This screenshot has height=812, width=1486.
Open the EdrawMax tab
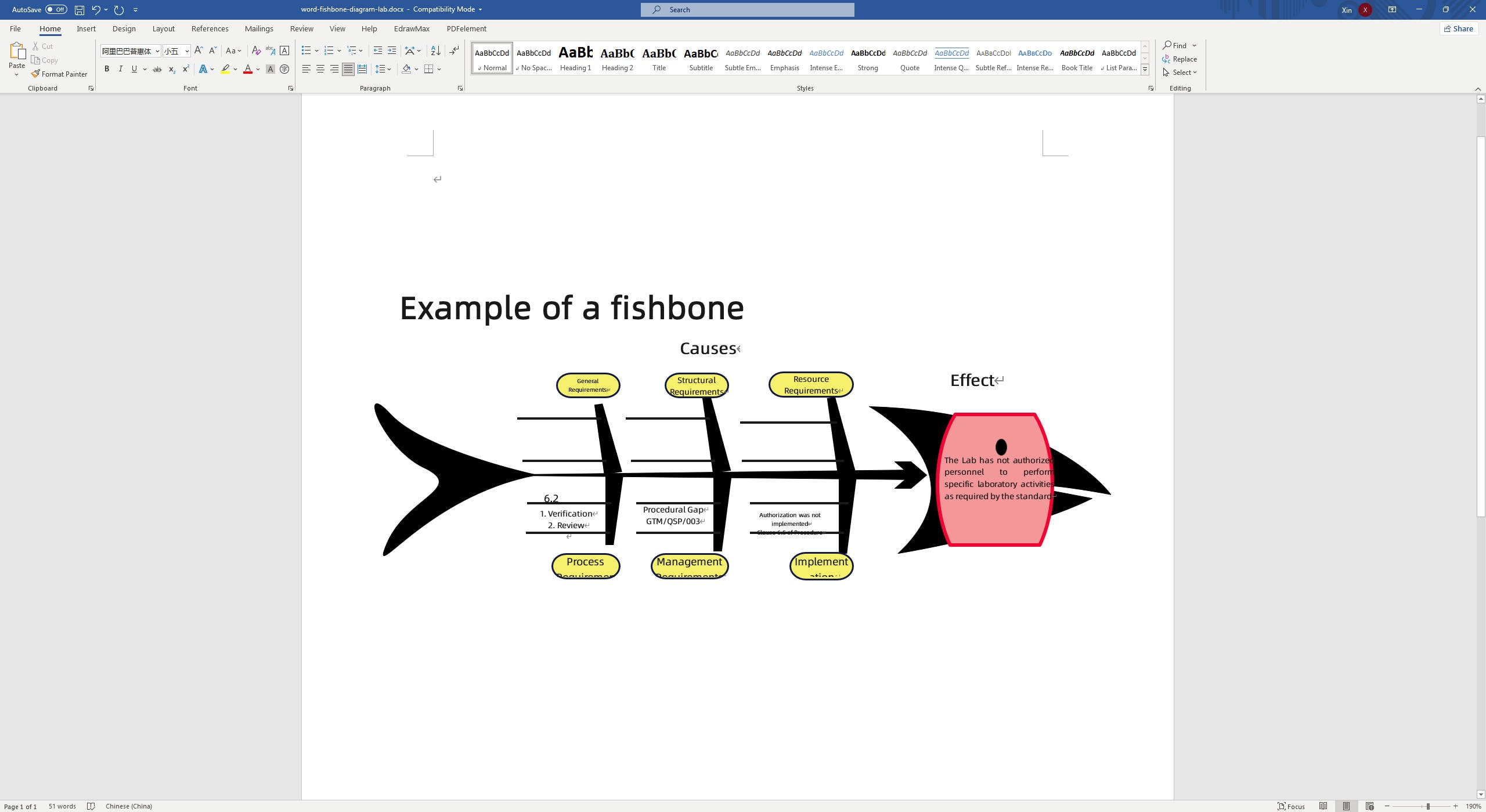tap(411, 28)
